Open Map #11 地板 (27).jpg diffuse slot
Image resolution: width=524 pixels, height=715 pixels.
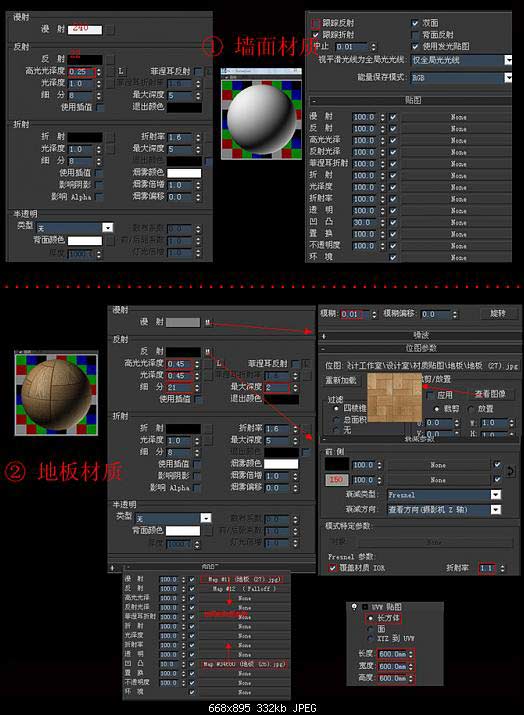(241, 579)
